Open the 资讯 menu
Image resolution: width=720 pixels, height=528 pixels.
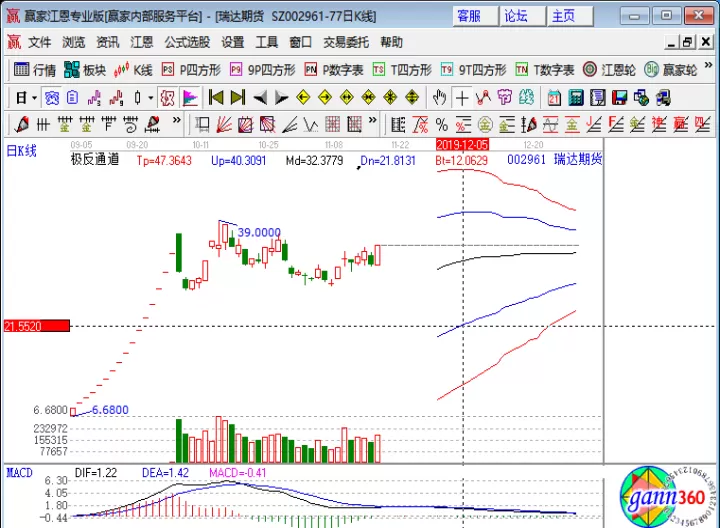click(107, 42)
